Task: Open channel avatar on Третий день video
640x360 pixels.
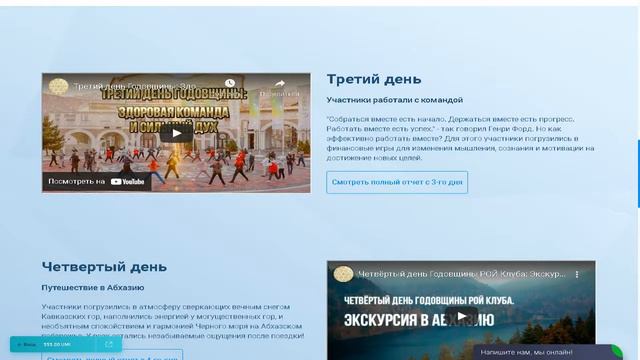Action: click(58, 87)
